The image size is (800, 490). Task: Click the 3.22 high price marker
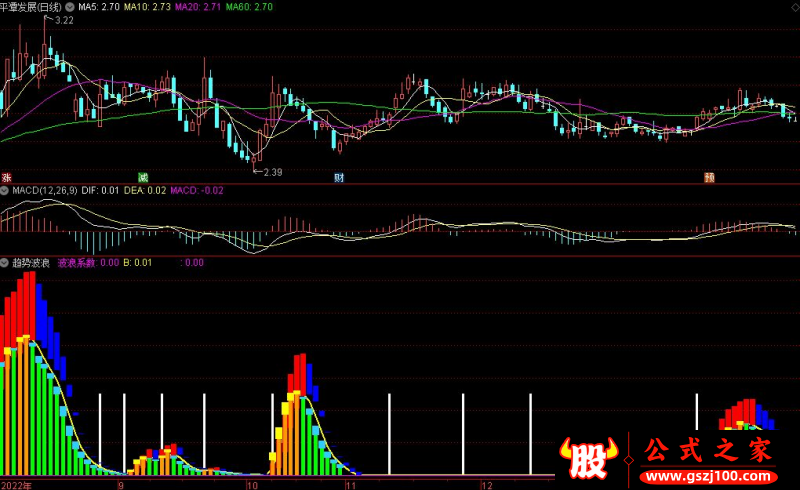tap(64, 20)
